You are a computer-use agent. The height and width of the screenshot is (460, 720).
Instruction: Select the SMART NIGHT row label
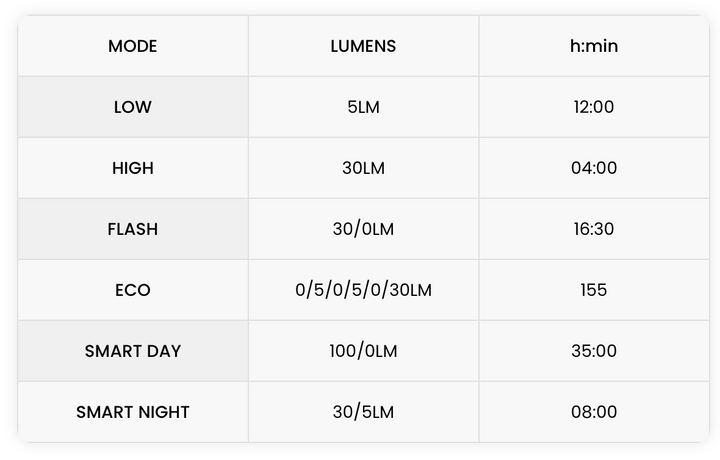[133, 412]
